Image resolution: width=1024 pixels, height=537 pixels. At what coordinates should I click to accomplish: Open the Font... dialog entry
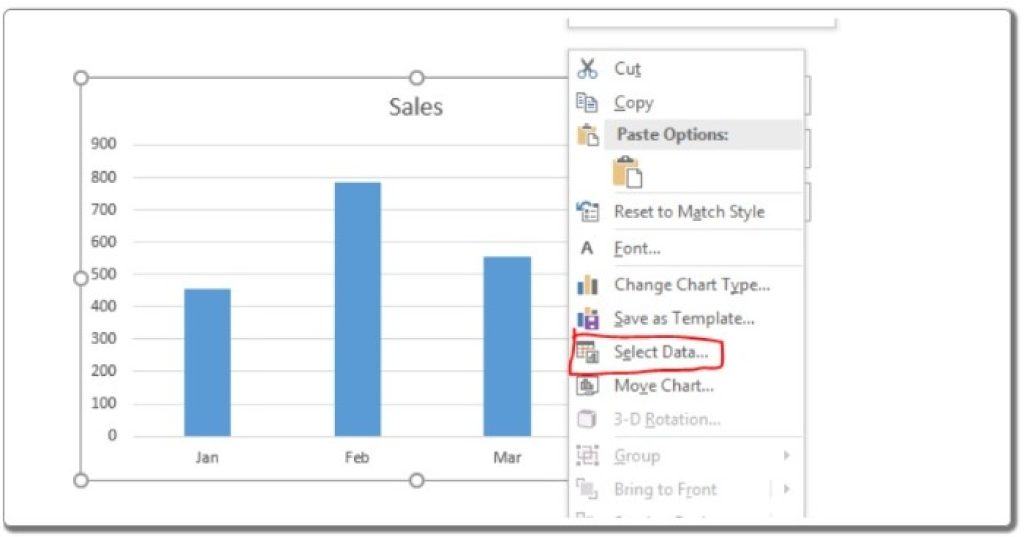pos(637,248)
